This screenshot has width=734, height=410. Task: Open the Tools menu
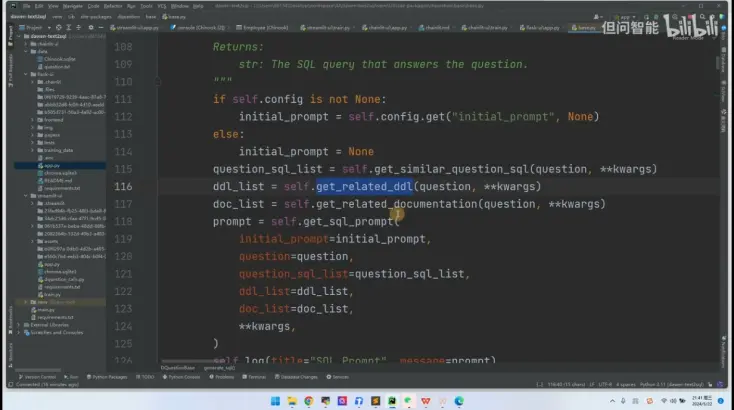[x=146, y=6]
